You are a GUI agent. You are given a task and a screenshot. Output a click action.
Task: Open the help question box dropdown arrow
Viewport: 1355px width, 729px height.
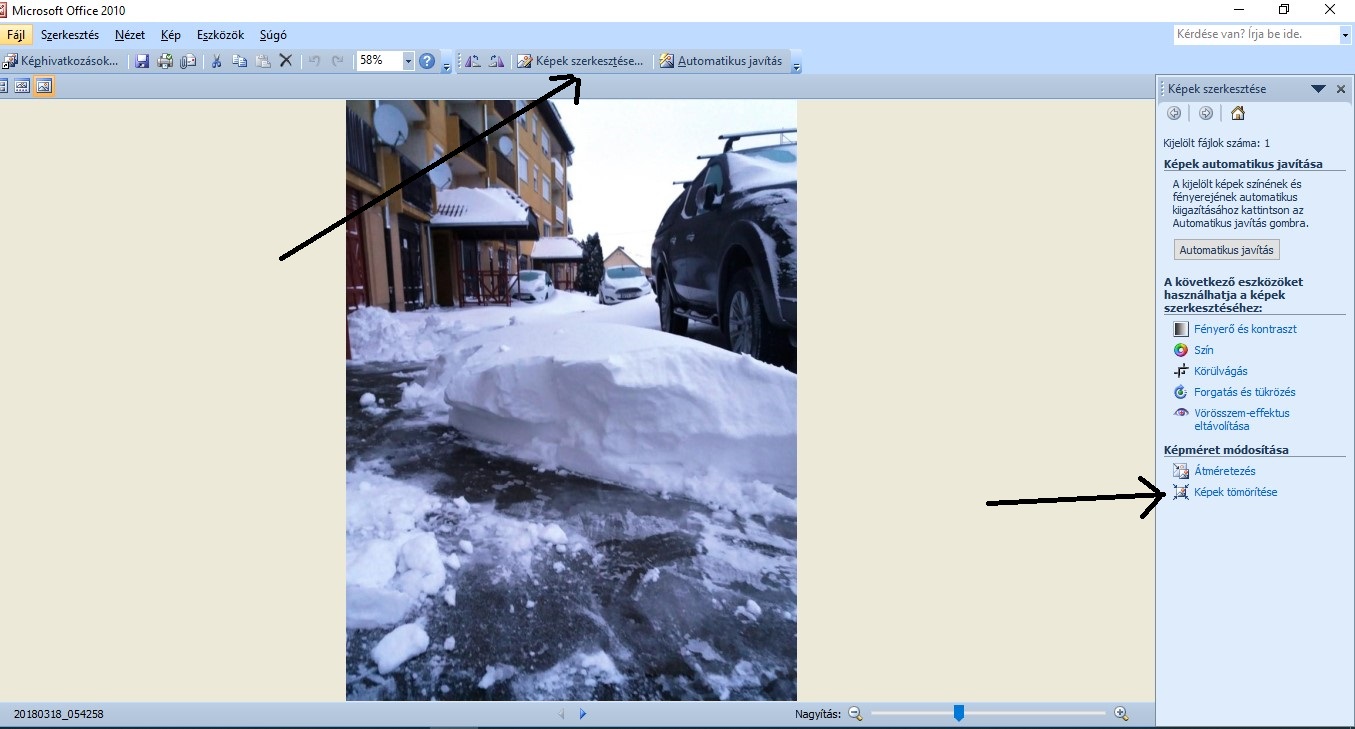1344,34
